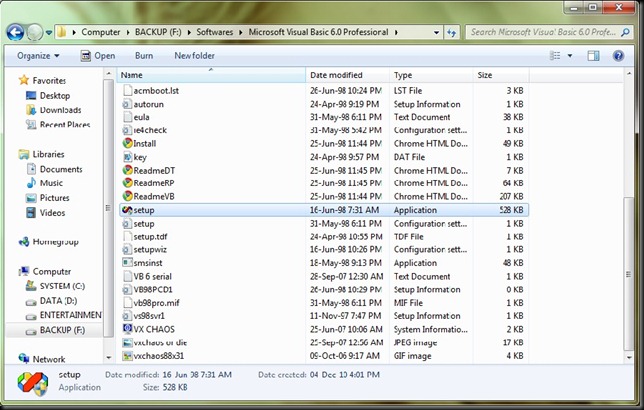Image resolution: width=644 pixels, height=410 pixels.
Task: Click the magnifier icon in the search box
Action: click(x=625, y=32)
